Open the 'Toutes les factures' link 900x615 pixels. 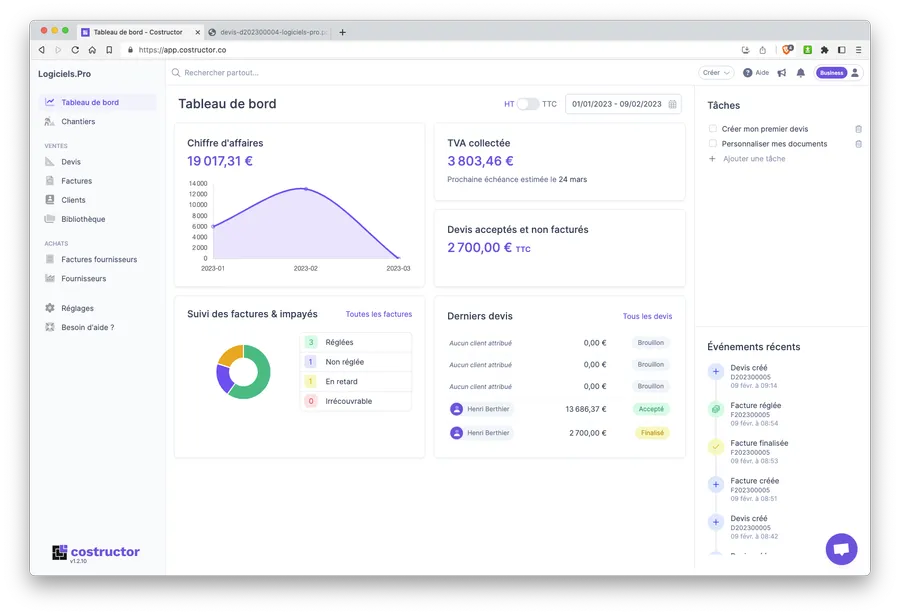point(378,314)
